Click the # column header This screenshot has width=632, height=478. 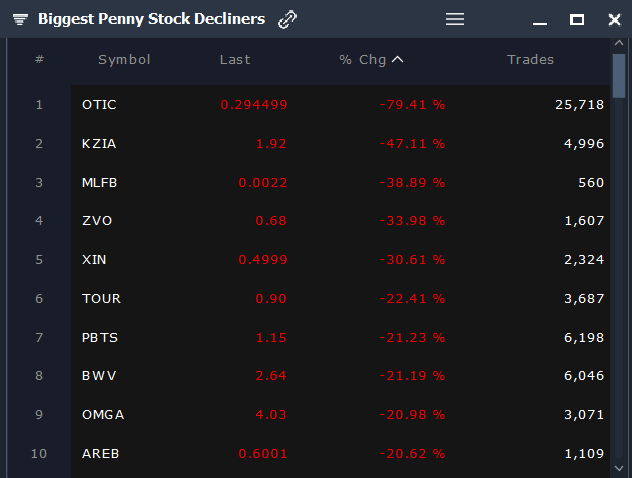pyautogui.click(x=39, y=60)
